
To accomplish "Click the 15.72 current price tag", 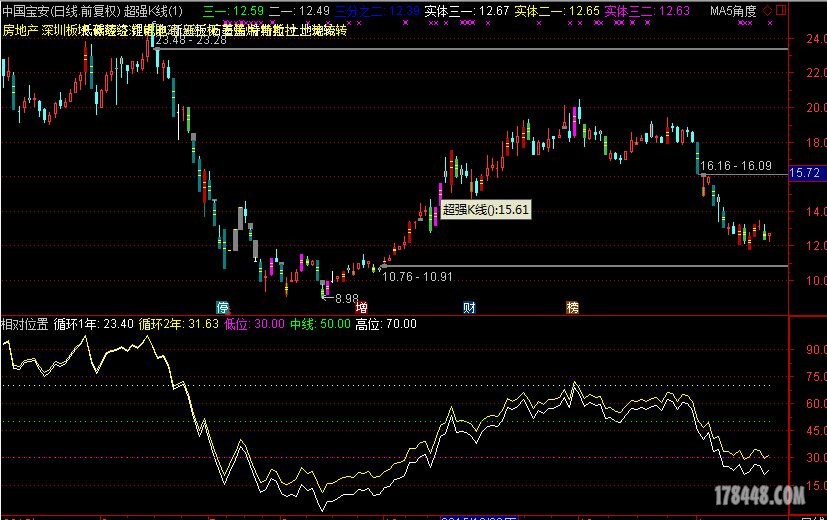I will coord(805,173).
